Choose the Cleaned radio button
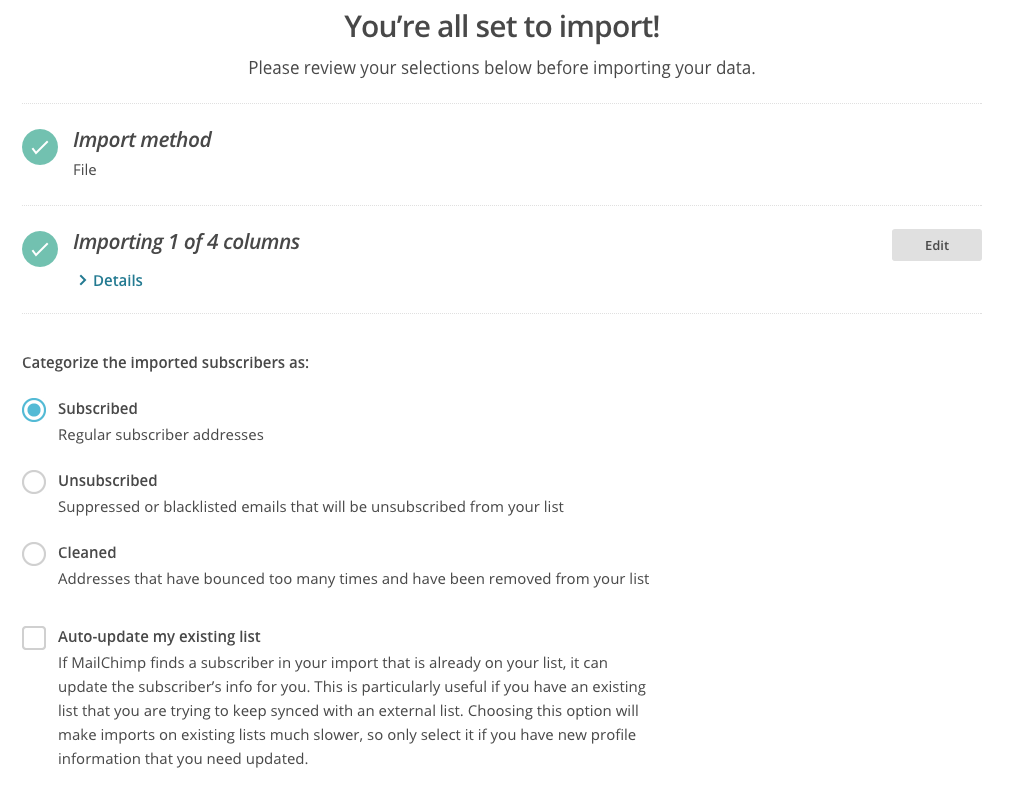Viewport: 1013px width, 786px height. pyautogui.click(x=34, y=554)
